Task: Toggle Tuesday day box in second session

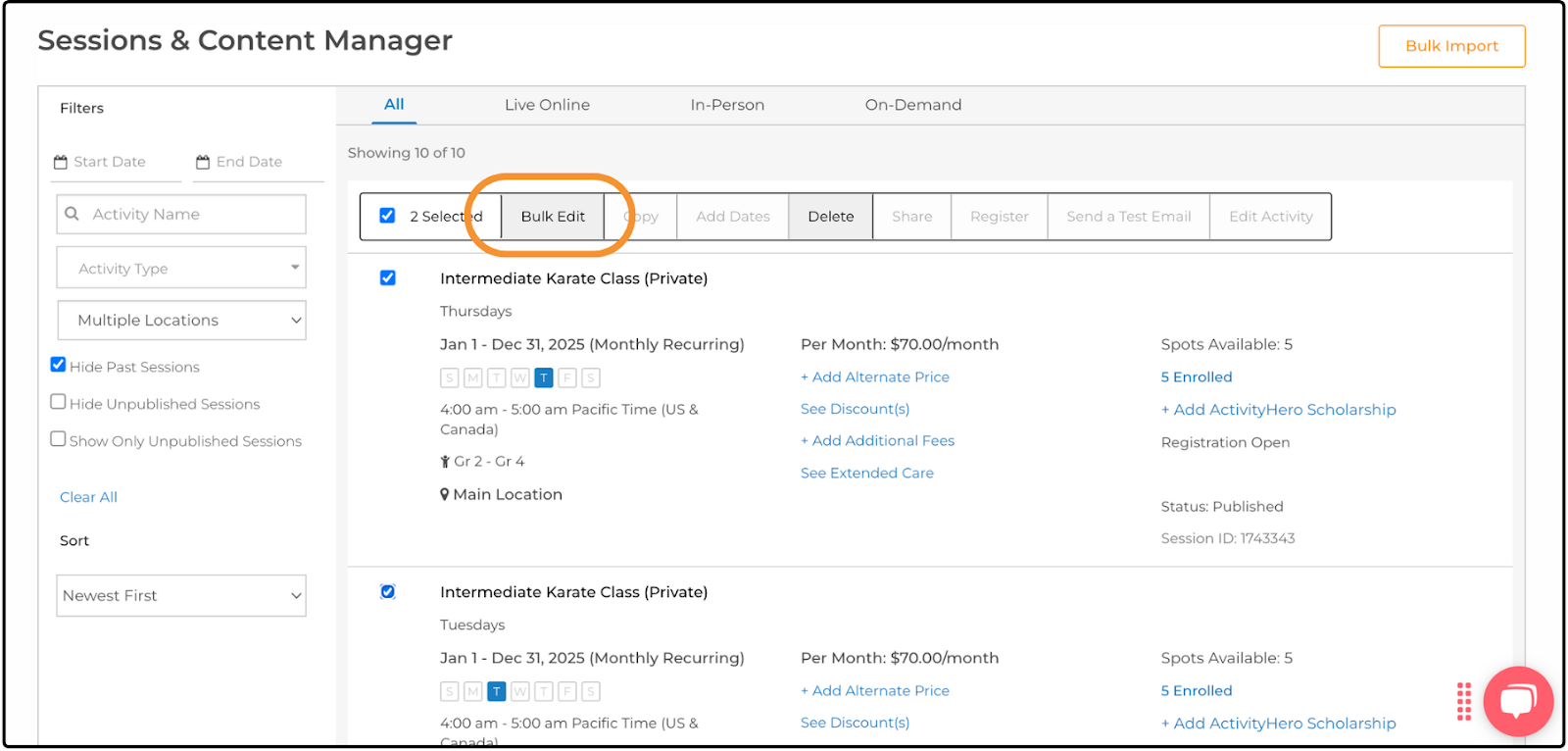Action: [x=497, y=691]
